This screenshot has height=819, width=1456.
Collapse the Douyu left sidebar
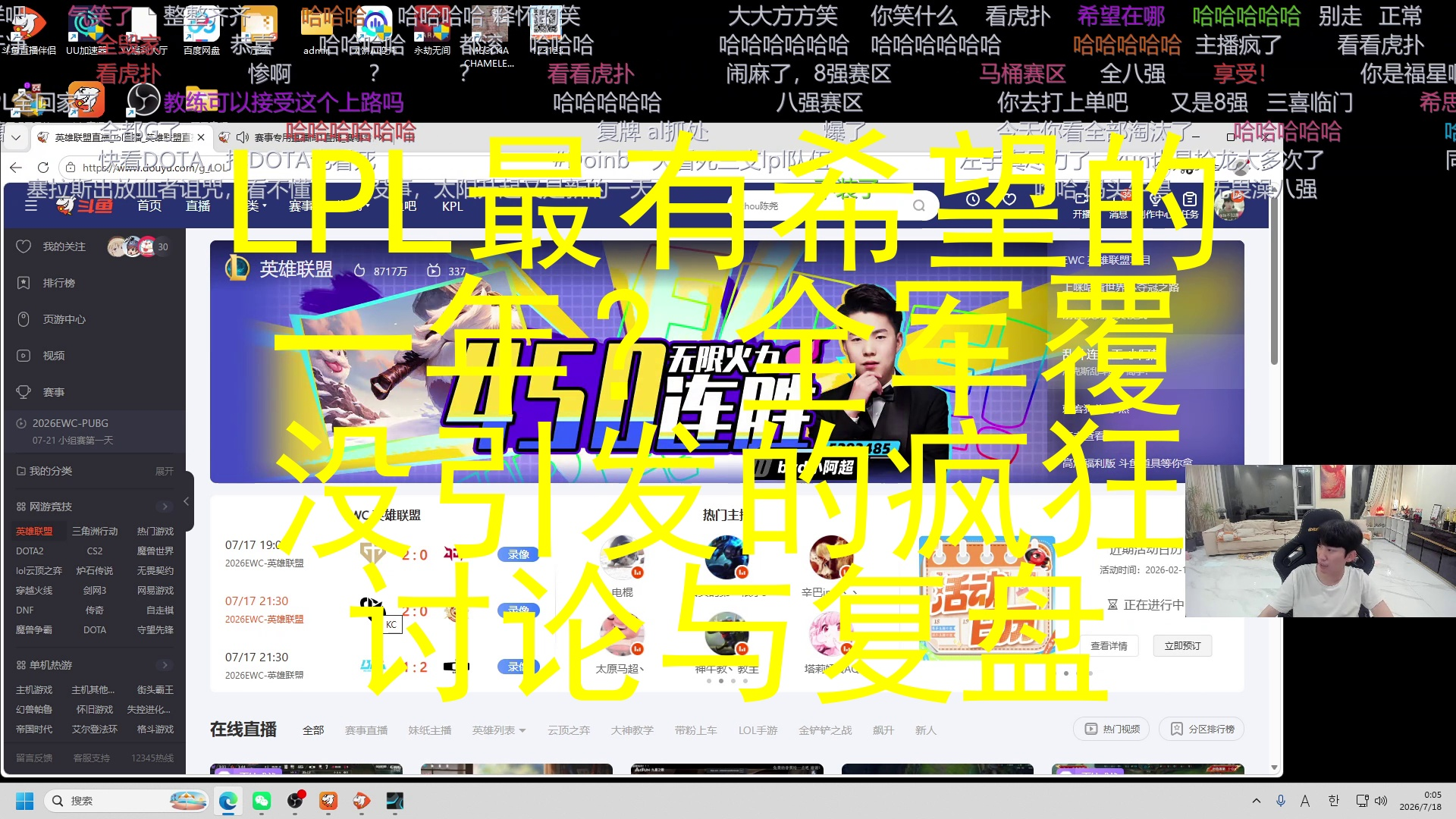187,501
